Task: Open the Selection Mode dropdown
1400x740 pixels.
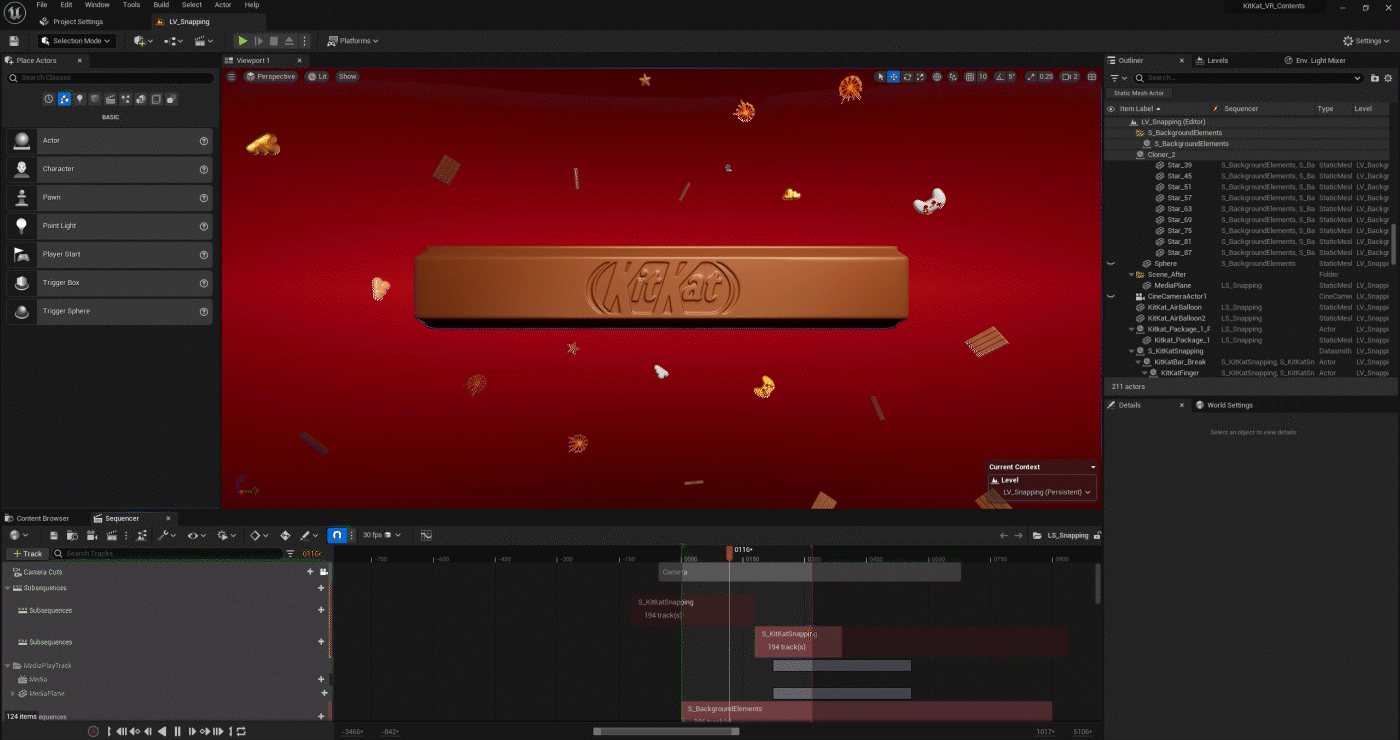Action: 76,41
